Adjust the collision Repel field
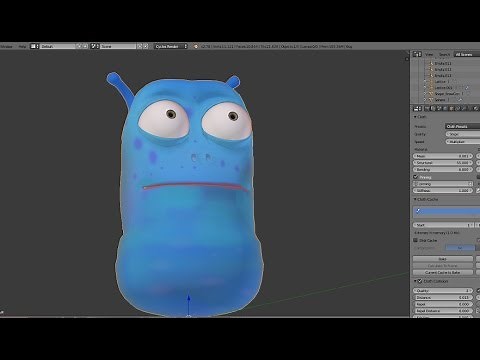The width and height of the screenshot is (480, 360). click(x=443, y=304)
